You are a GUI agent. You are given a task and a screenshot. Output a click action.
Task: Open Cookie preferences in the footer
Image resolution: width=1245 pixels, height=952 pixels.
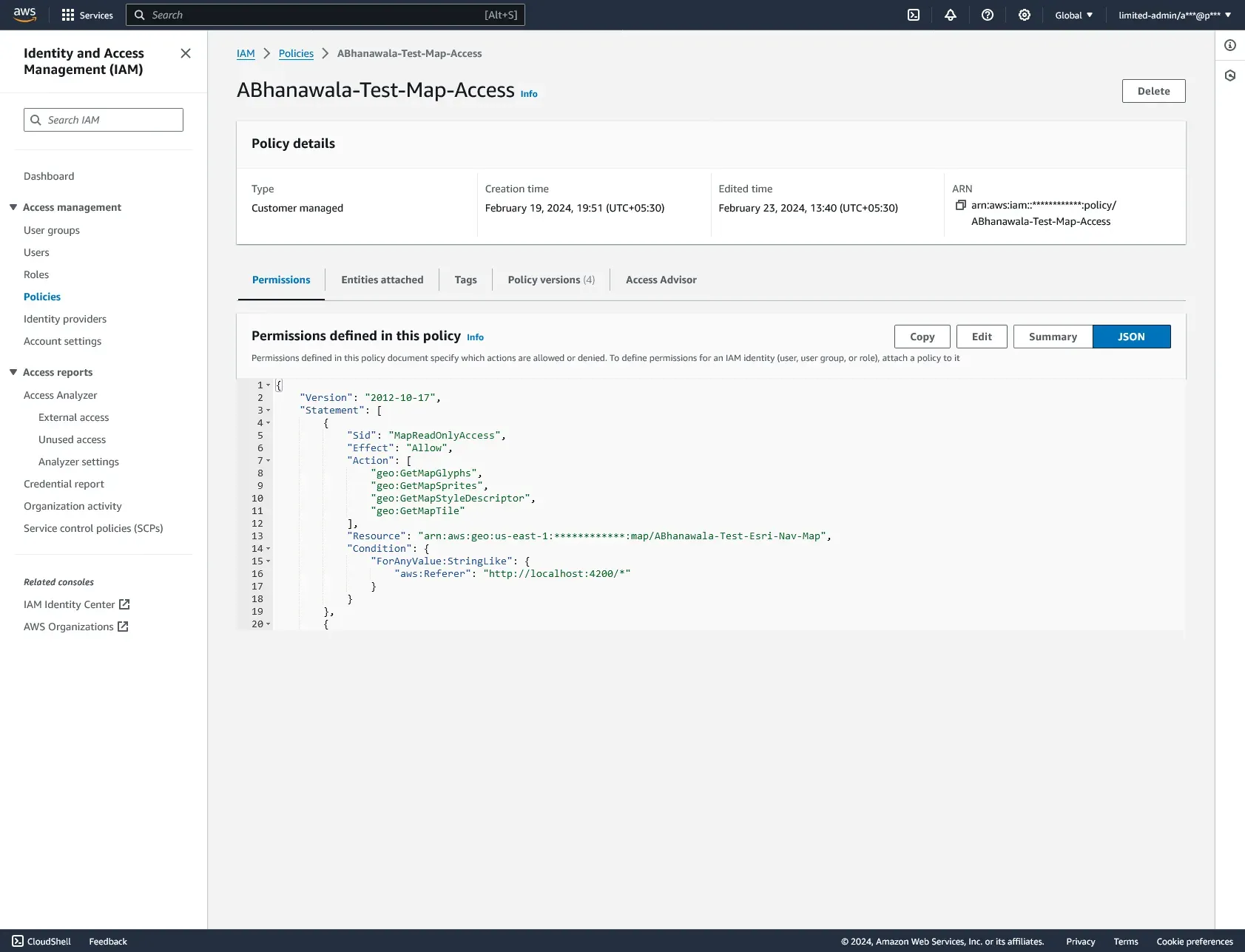tap(1195, 941)
